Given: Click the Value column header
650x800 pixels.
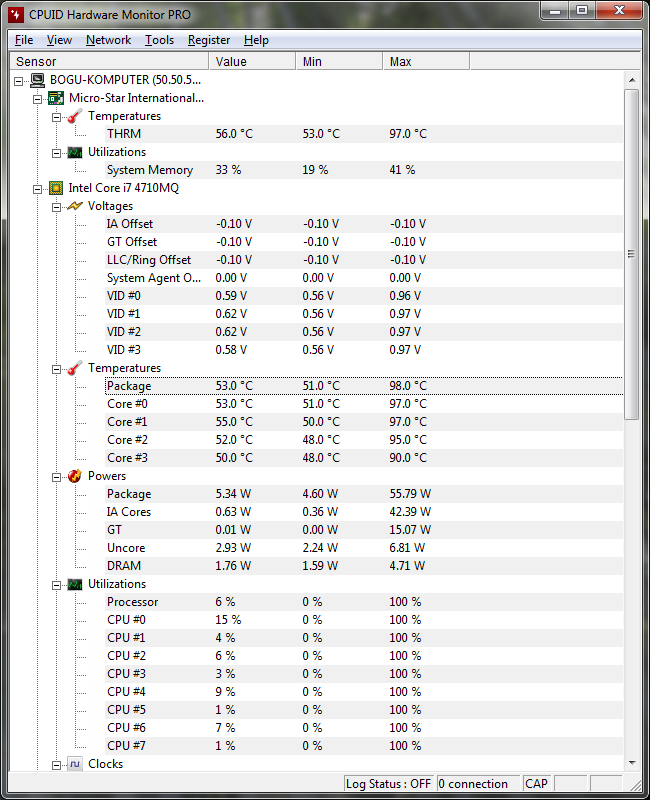Looking at the screenshot, I should (252, 61).
